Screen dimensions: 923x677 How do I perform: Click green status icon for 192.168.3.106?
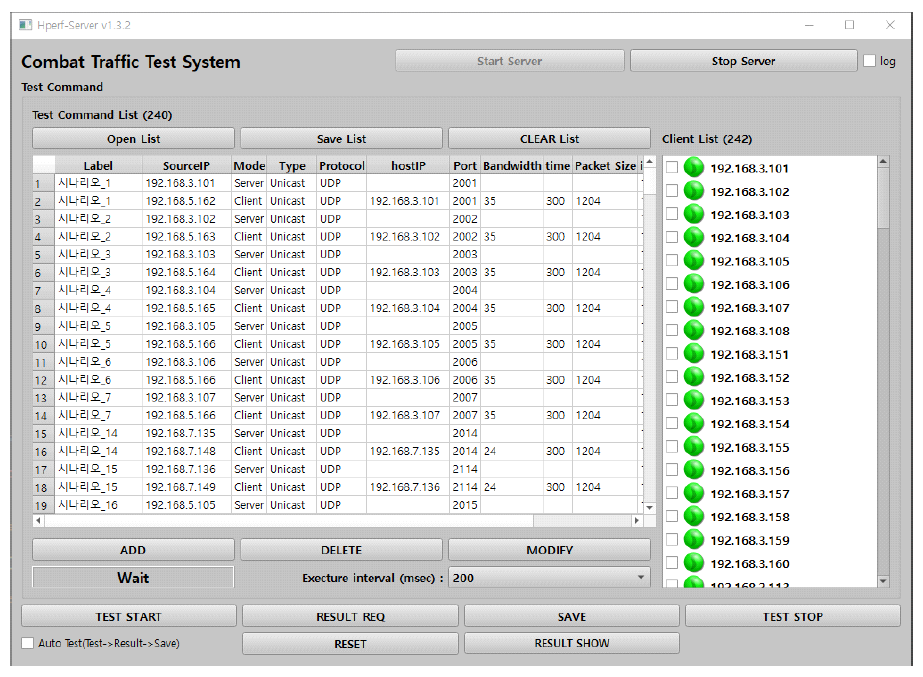[x=694, y=284]
